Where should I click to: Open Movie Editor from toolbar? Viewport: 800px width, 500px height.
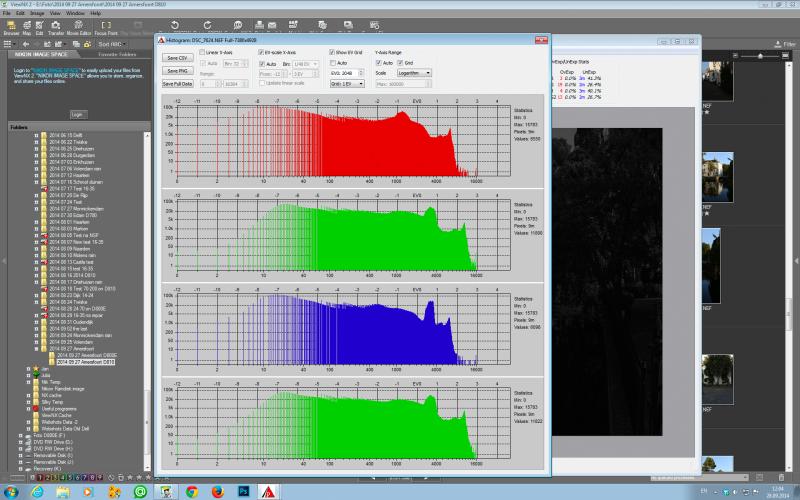(x=79, y=28)
